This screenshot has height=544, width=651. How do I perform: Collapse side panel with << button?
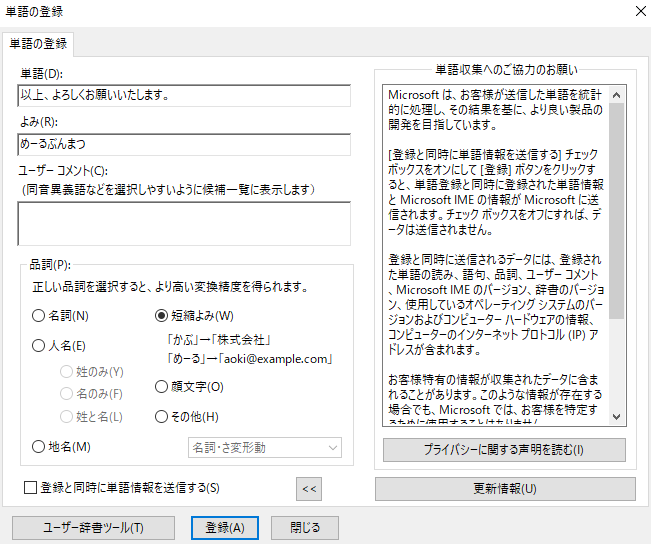(309, 489)
